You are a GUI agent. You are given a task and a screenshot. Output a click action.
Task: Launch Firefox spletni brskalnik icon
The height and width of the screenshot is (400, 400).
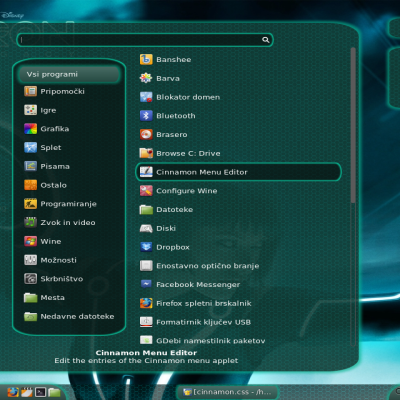click(x=146, y=303)
